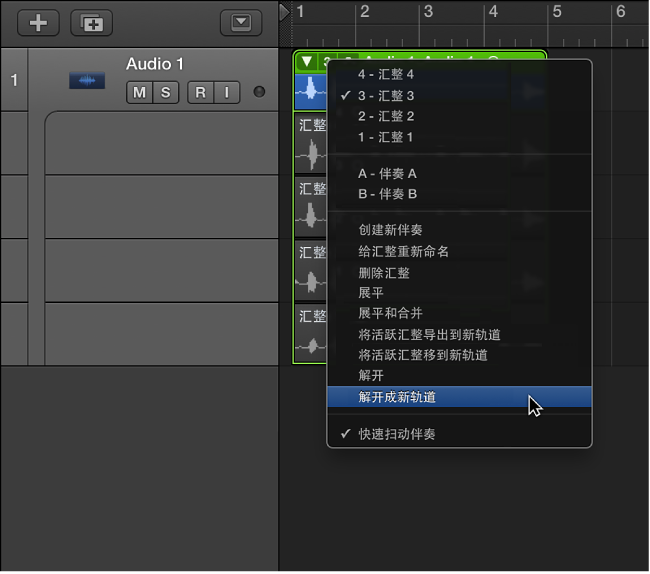The height and width of the screenshot is (574, 650).
Task: Click bar 6 on the timeline ruler
Action: coord(620,12)
